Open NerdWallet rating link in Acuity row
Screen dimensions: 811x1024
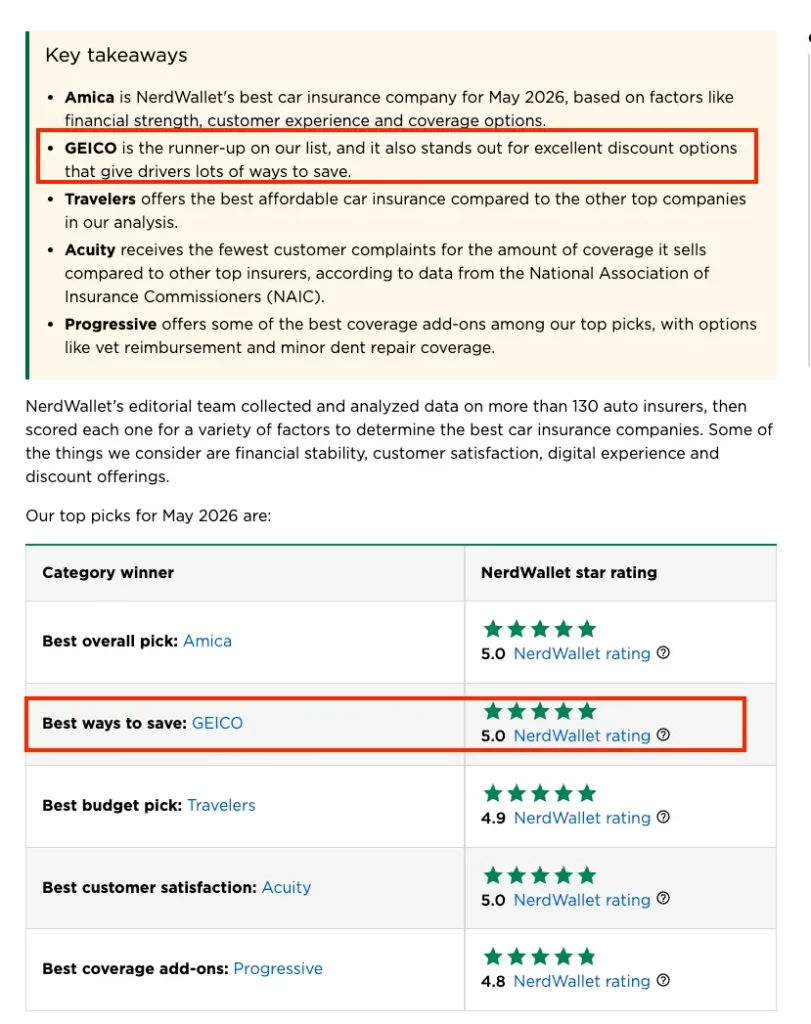582,900
